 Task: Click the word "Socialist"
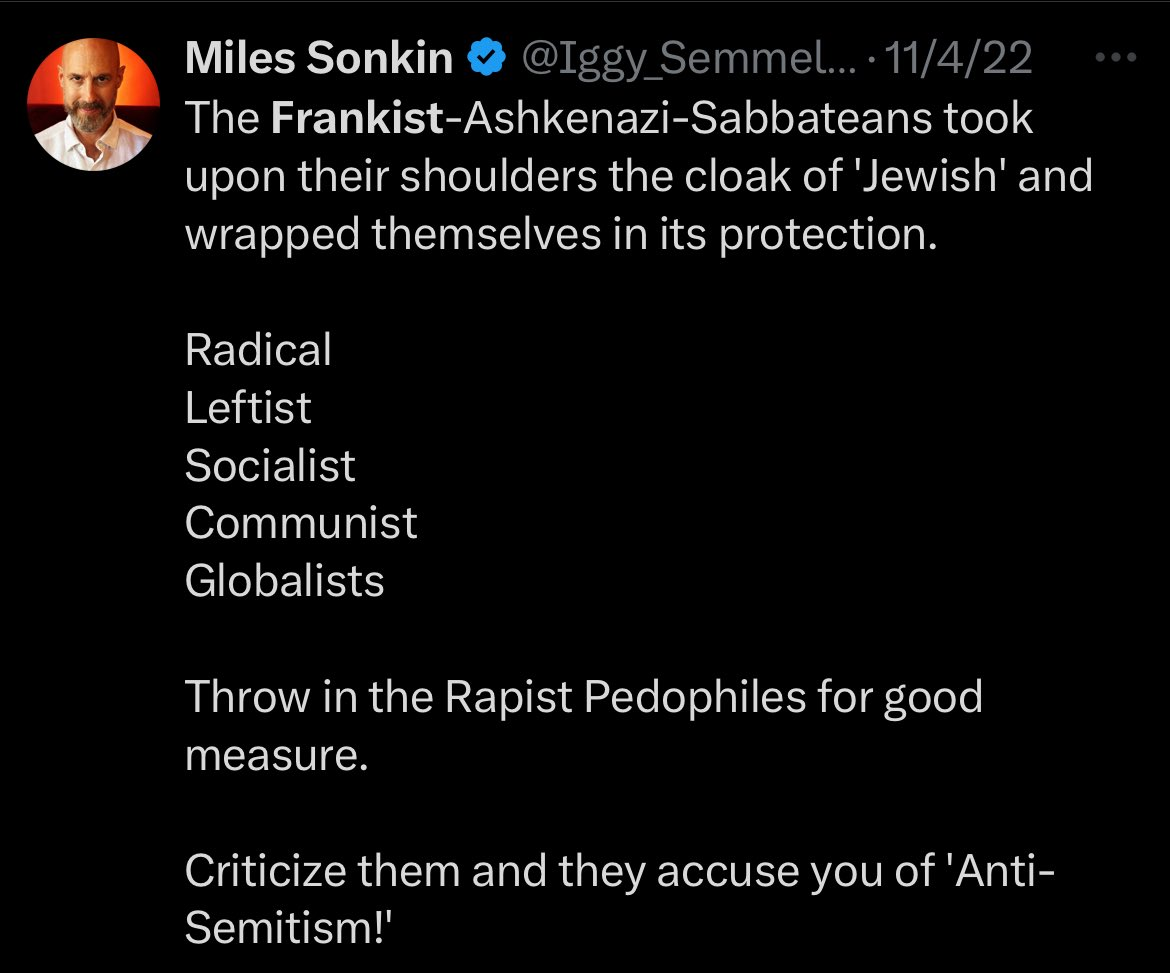pyautogui.click(x=270, y=466)
